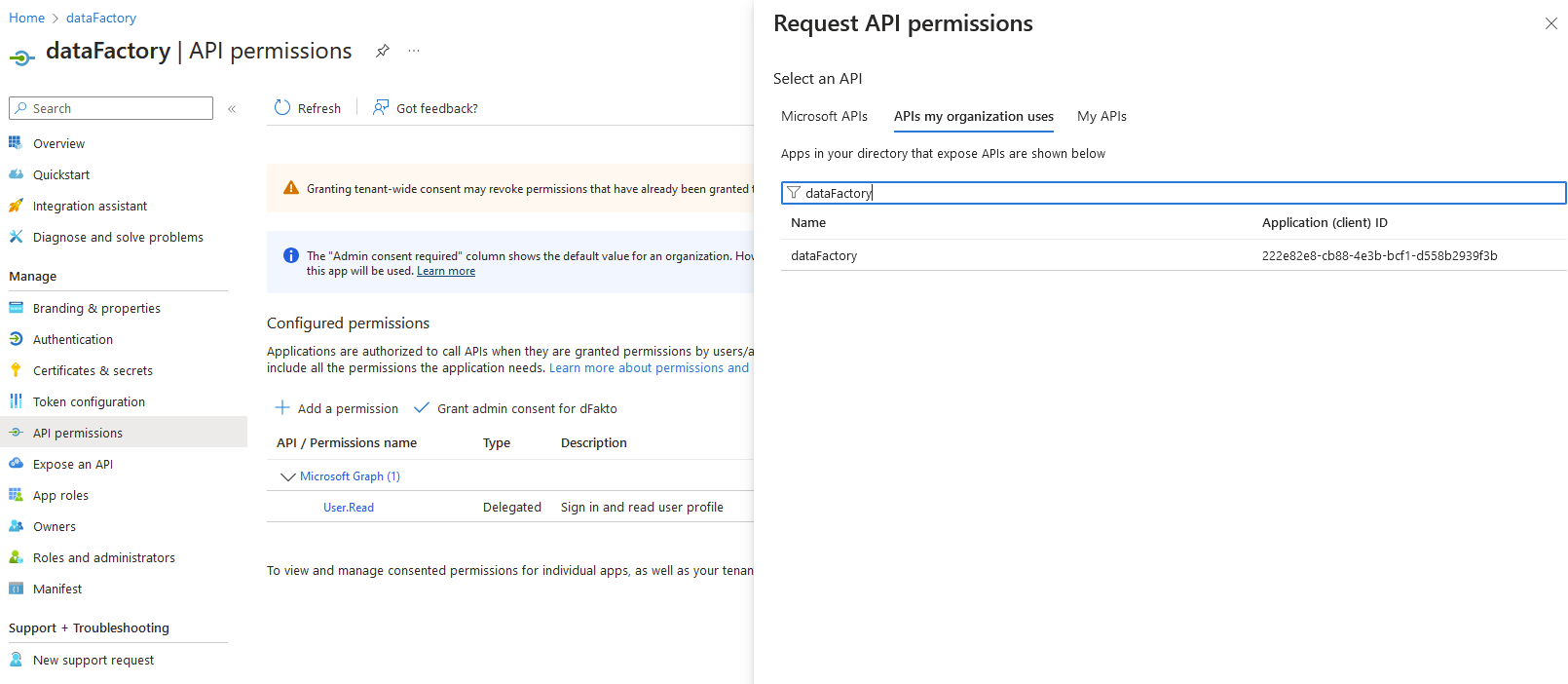
Task: Click Add a permission plus icon
Action: pos(282,408)
